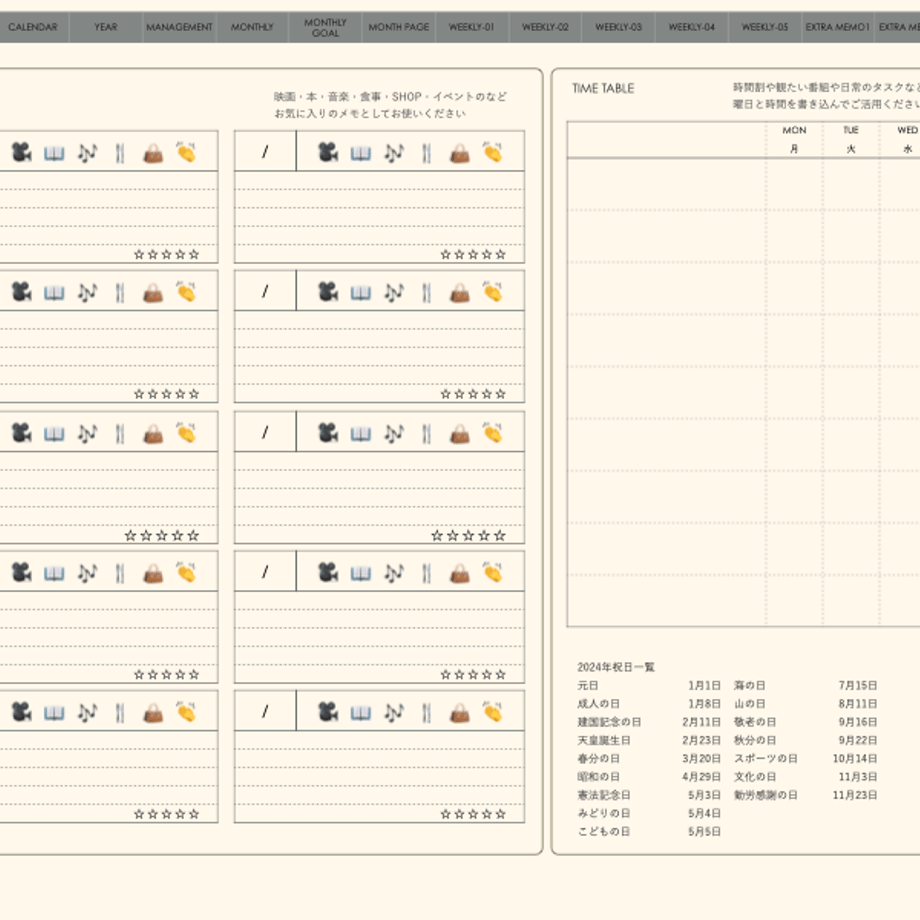
Task: Jump to the MONTH PAGE tab
Action: pyautogui.click(x=399, y=27)
